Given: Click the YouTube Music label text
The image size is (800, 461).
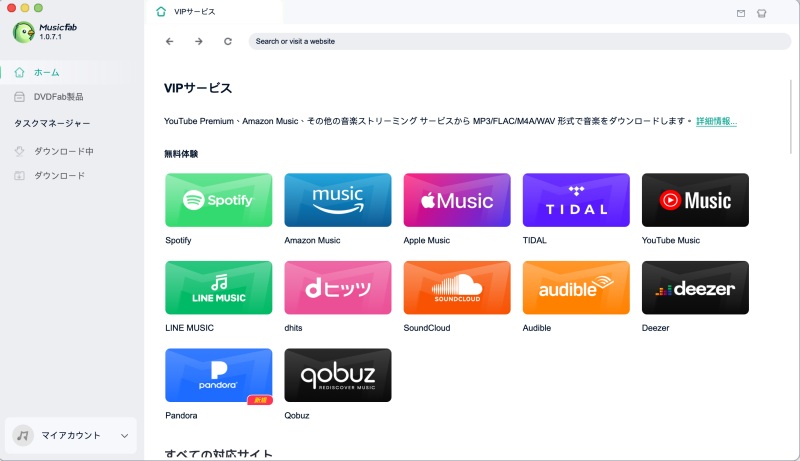Looking at the screenshot, I should [670, 240].
